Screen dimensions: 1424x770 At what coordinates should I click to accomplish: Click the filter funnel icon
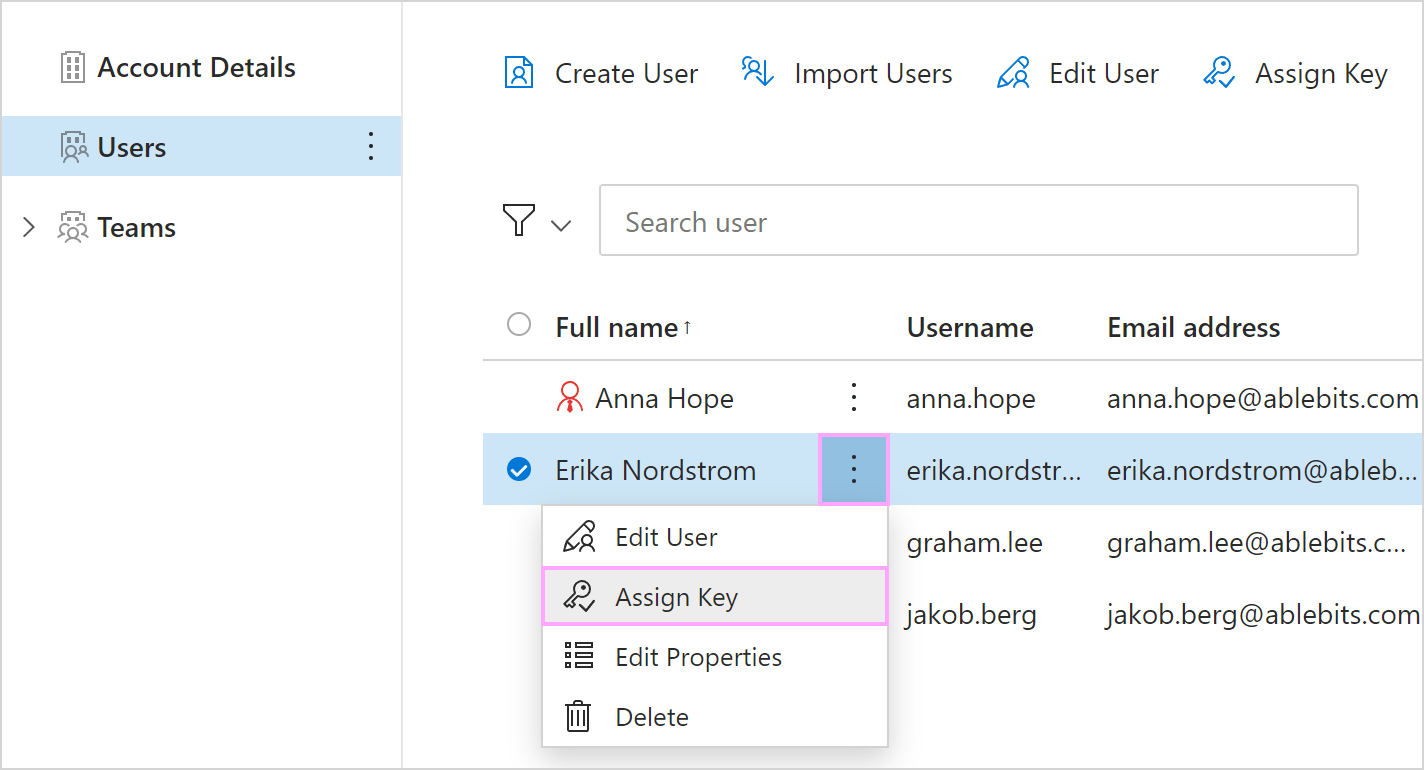pos(519,220)
